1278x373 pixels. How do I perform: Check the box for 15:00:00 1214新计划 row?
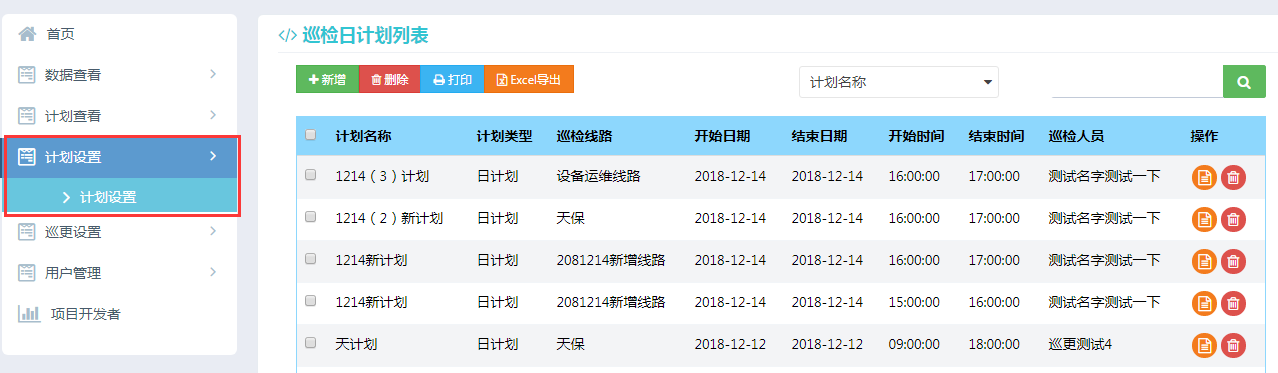tap(310, 301)
